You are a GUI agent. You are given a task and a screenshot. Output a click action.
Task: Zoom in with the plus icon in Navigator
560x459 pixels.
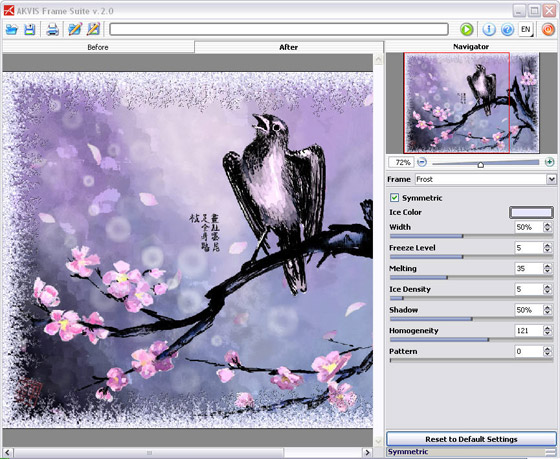[549, 162]
